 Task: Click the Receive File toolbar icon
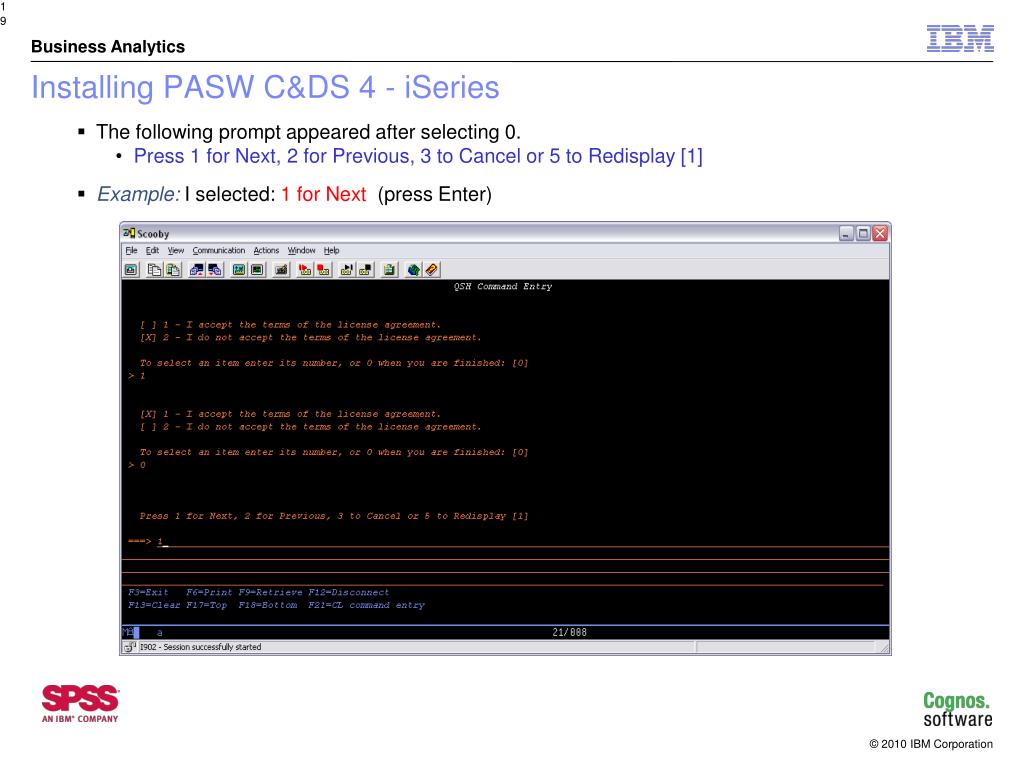pyautogui.click(x=215, y=270)
